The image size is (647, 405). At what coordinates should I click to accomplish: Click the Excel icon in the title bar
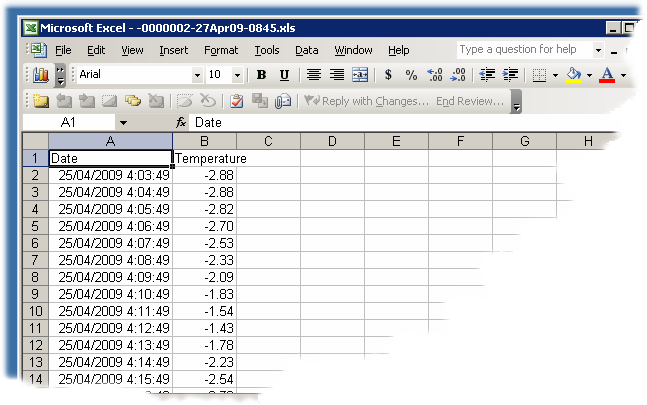pos(31,28)
